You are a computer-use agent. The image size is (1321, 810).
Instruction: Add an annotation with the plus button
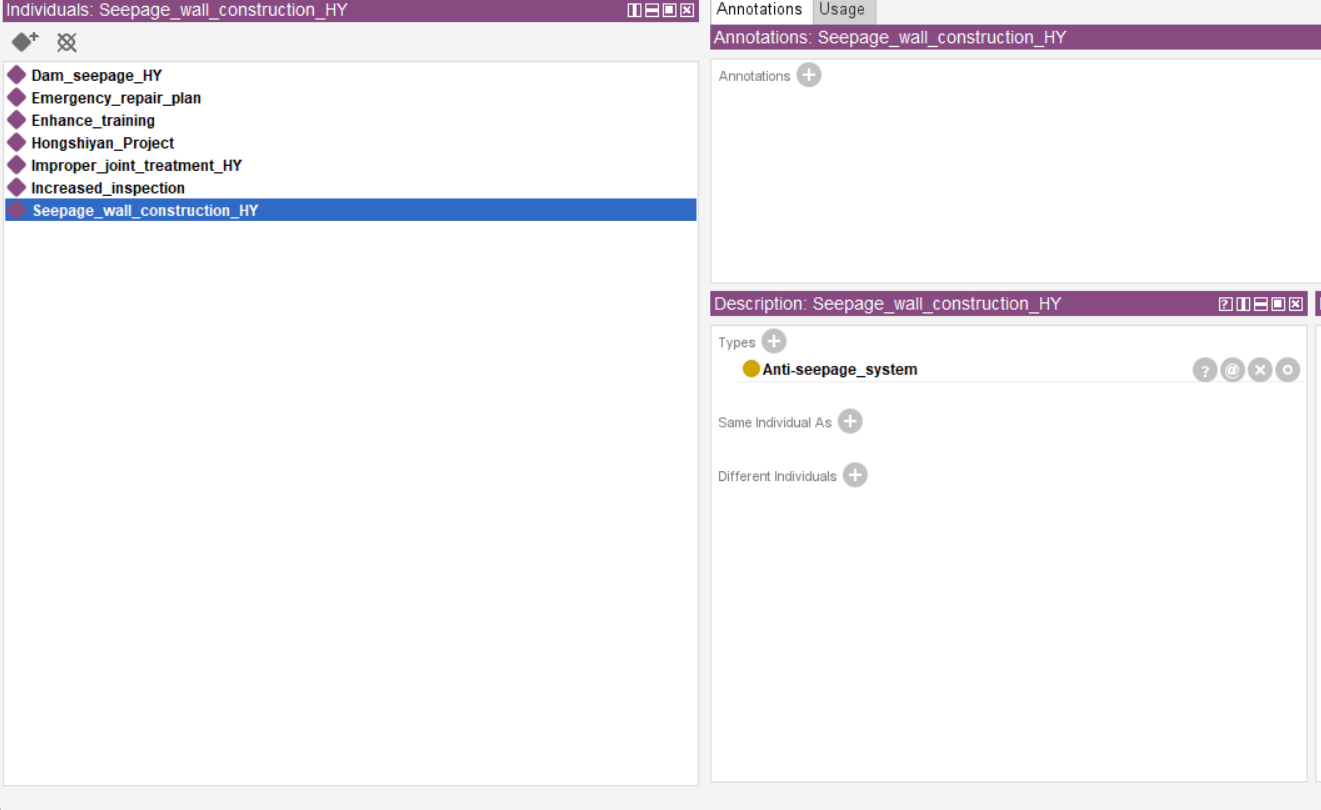(809, 75)
